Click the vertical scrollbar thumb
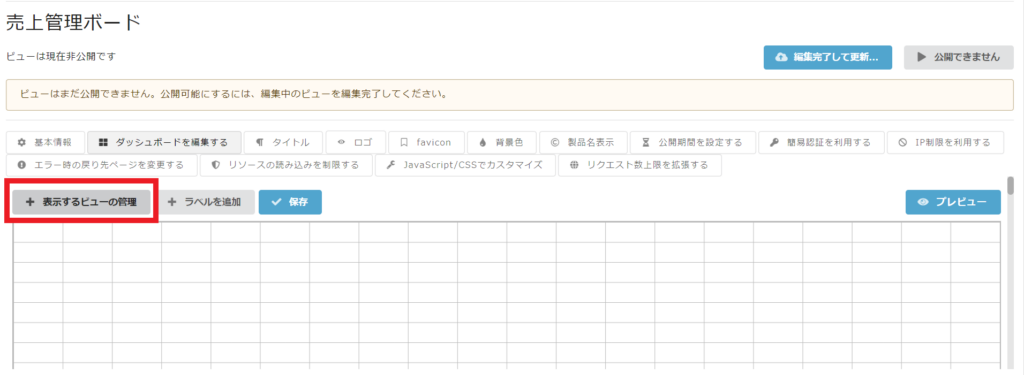1024x375 pixels. click(1011, 186)
